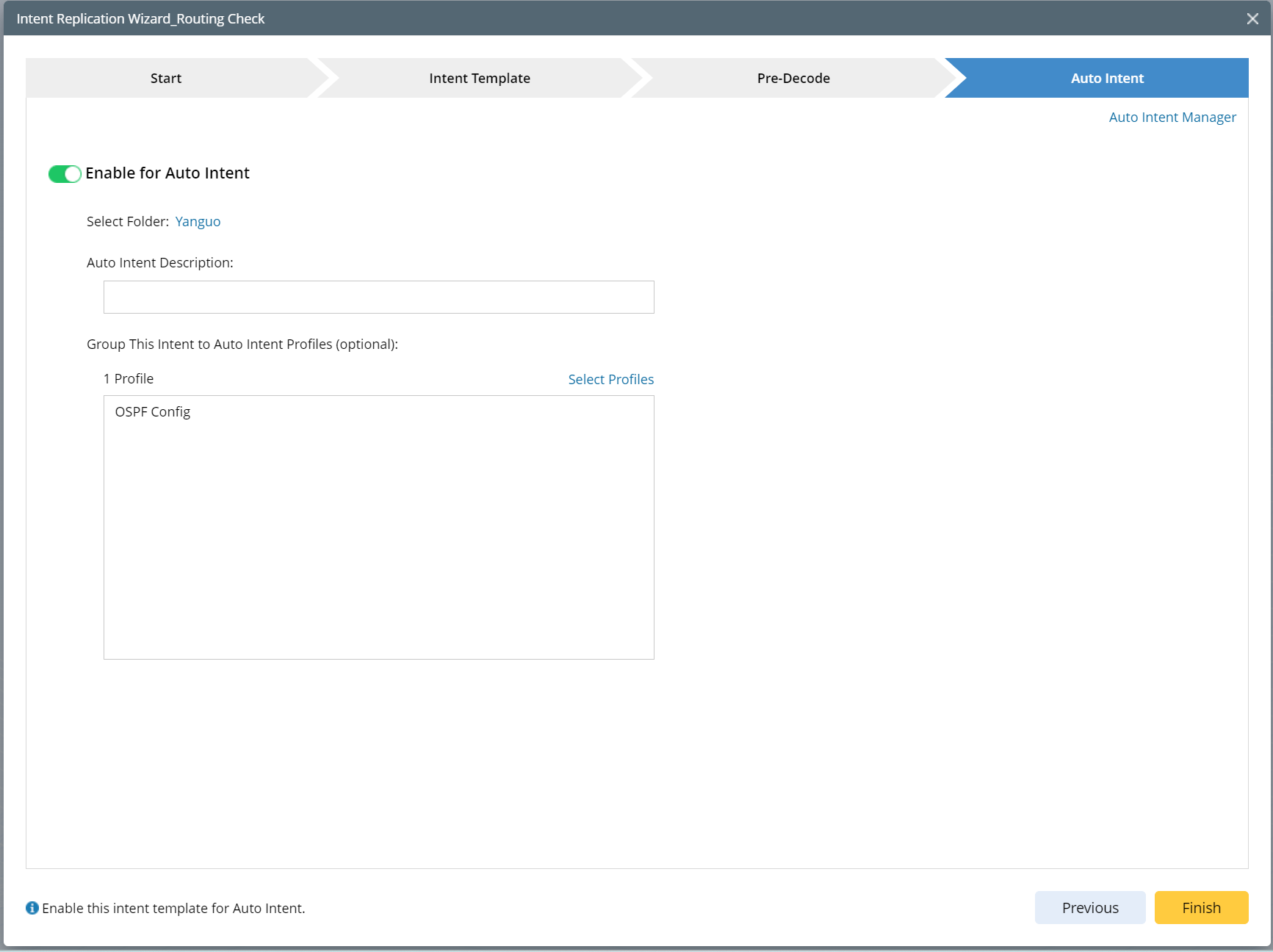Image resolution: width=1273 pixels, height=952 pixels.
Task: Click the blue info icon in footer
Action: point(32,908)
